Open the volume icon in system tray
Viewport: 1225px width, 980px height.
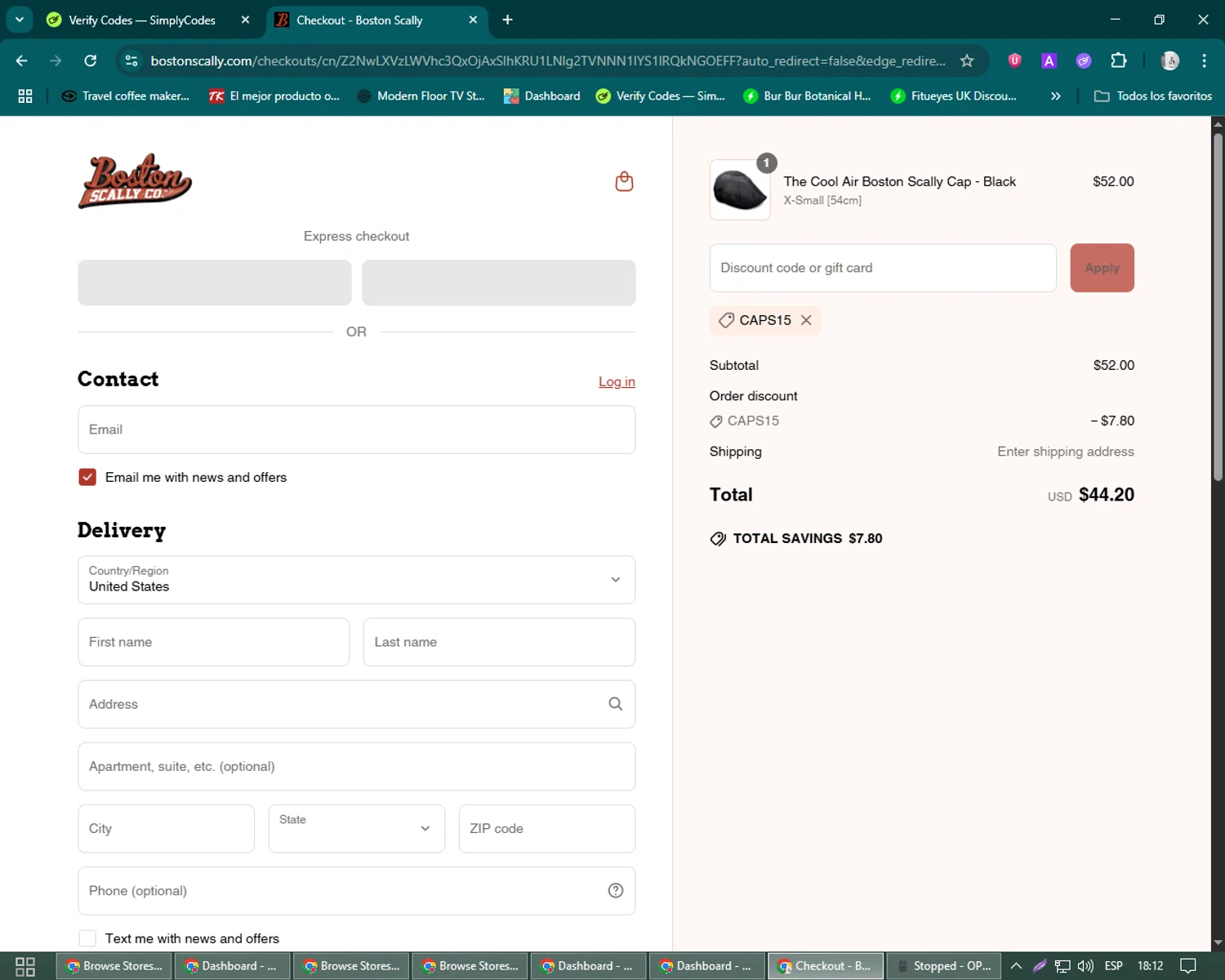pyautogui.click(x=1085, y=966)
